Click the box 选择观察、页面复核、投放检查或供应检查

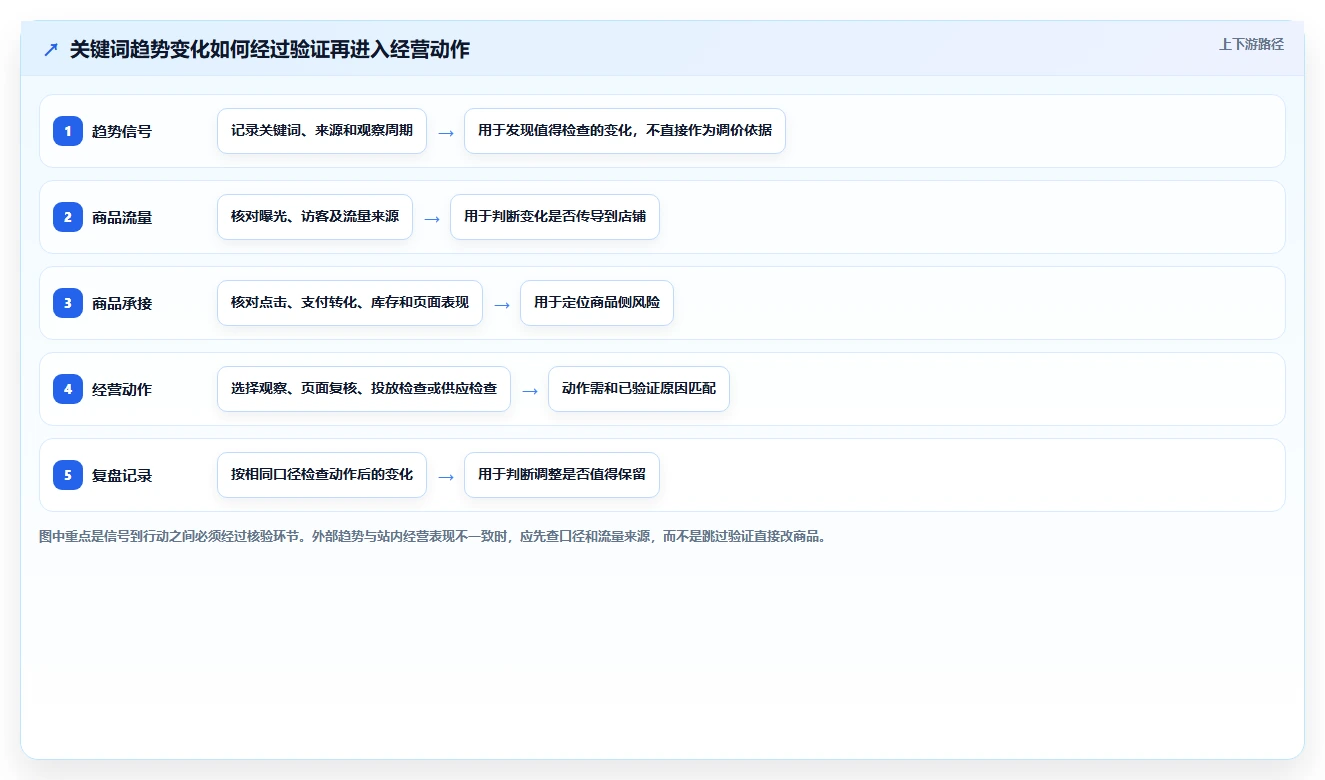[x=364, y=389]
